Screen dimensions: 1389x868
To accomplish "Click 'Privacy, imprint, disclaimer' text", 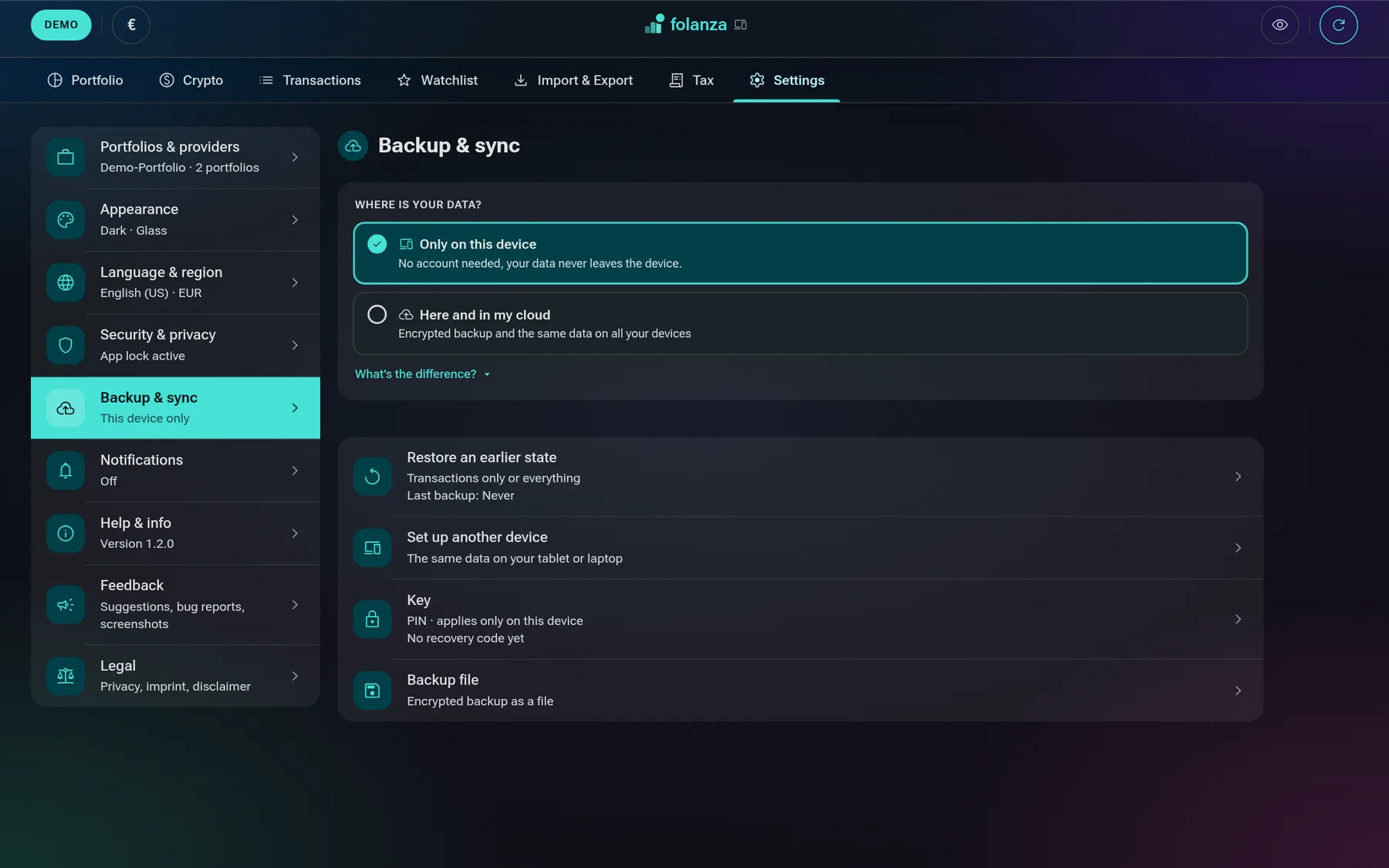I will tap(175, 687).
